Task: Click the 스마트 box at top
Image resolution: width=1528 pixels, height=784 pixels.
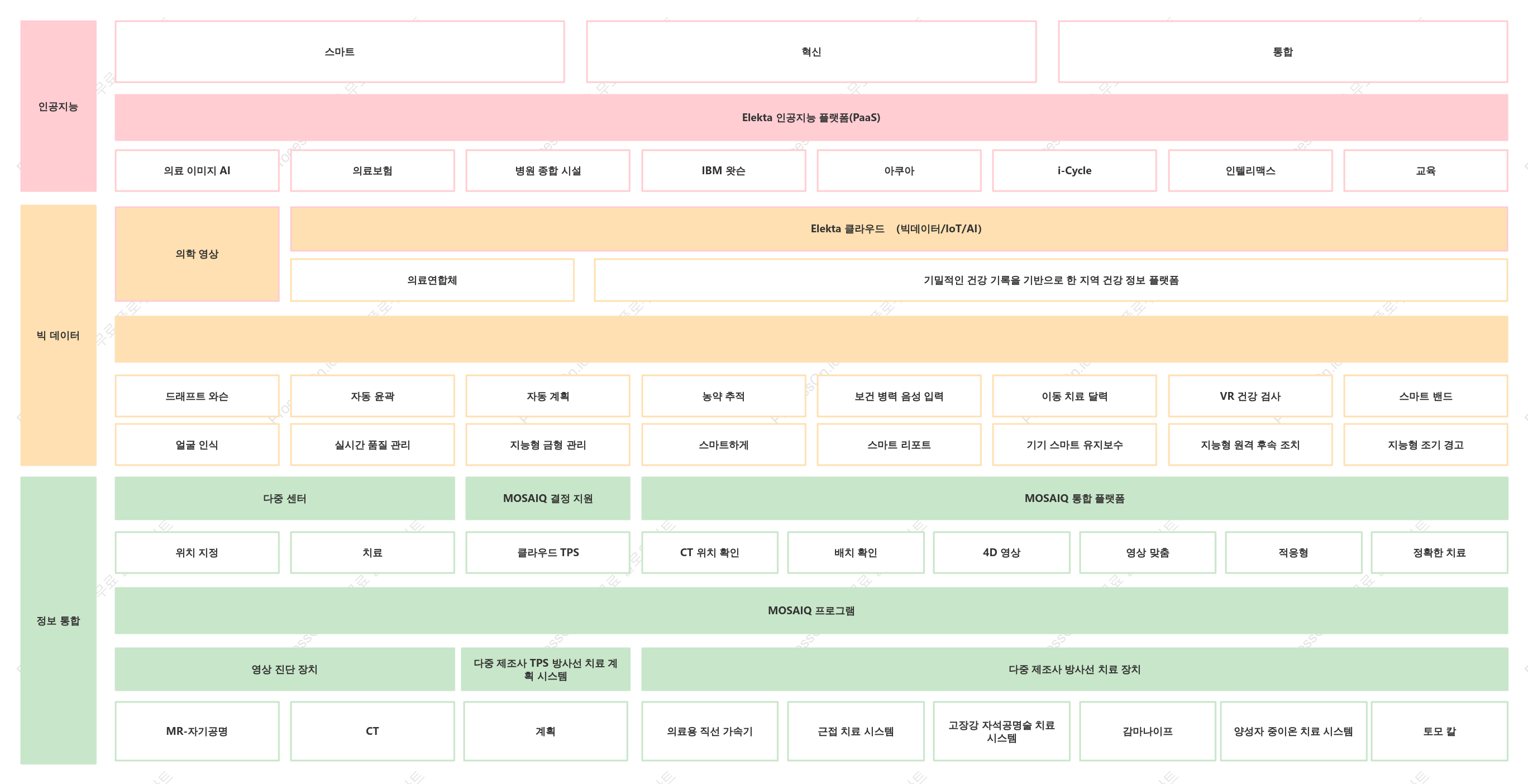Action: [340, 51]
